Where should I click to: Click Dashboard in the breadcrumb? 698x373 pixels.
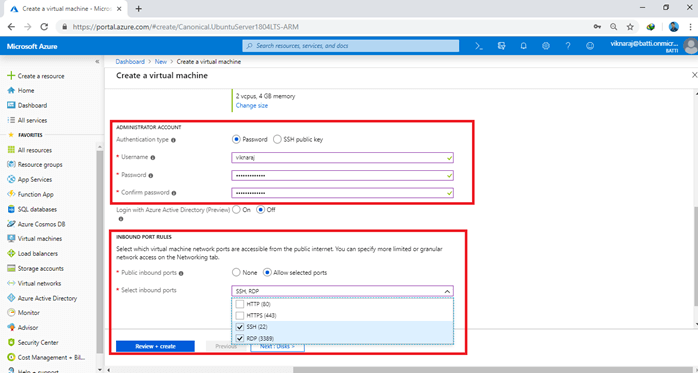click(130, 62)
